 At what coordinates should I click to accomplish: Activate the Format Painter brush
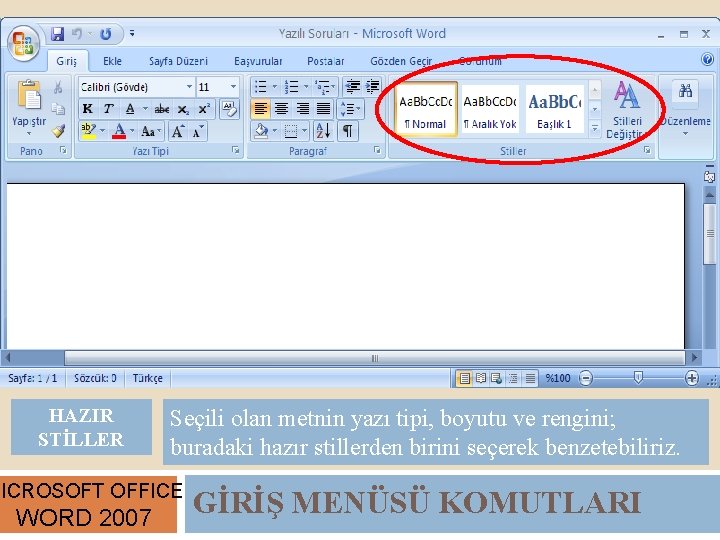[x=58, y=131]
